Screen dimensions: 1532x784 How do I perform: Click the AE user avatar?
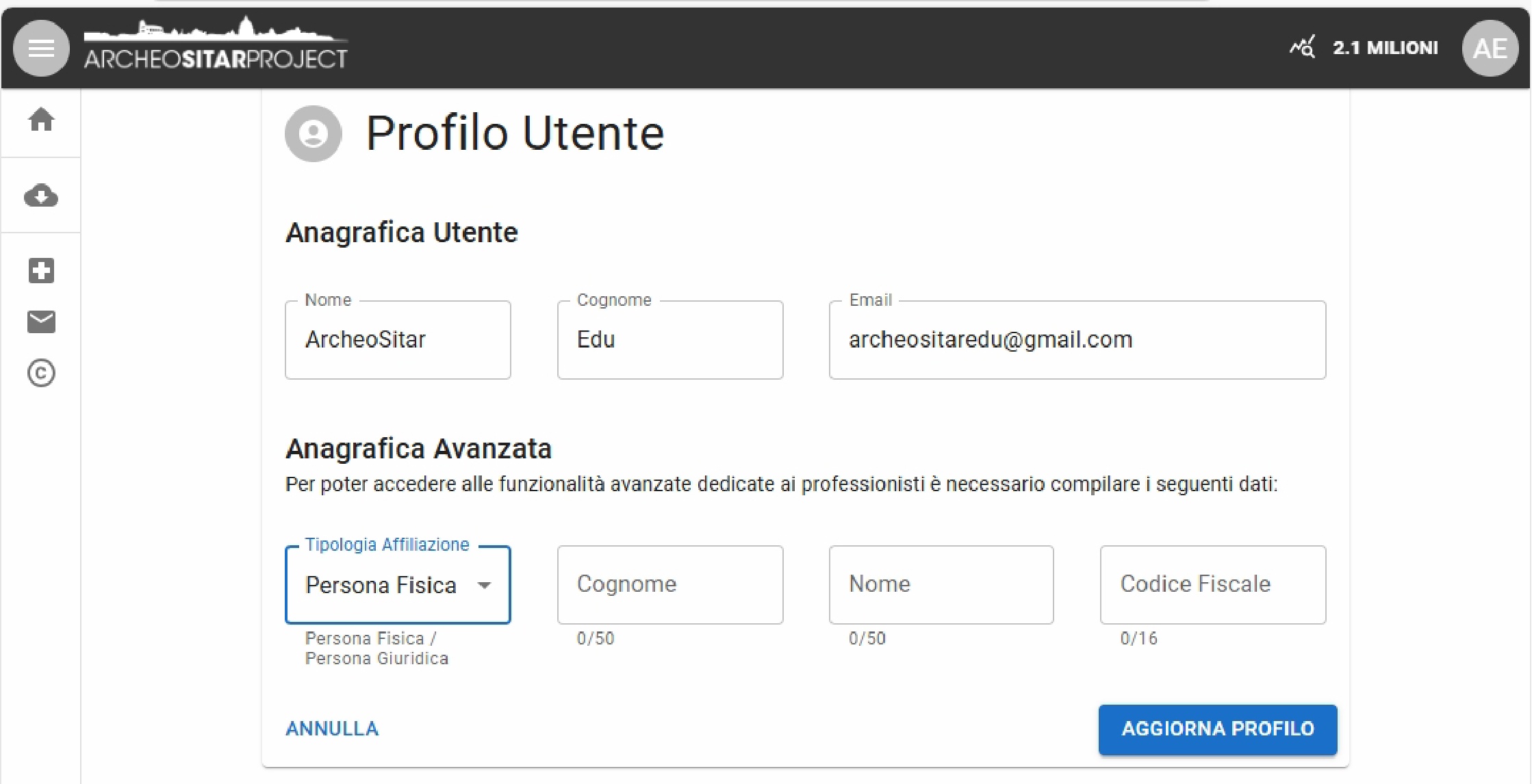[x=1490, y=48]
